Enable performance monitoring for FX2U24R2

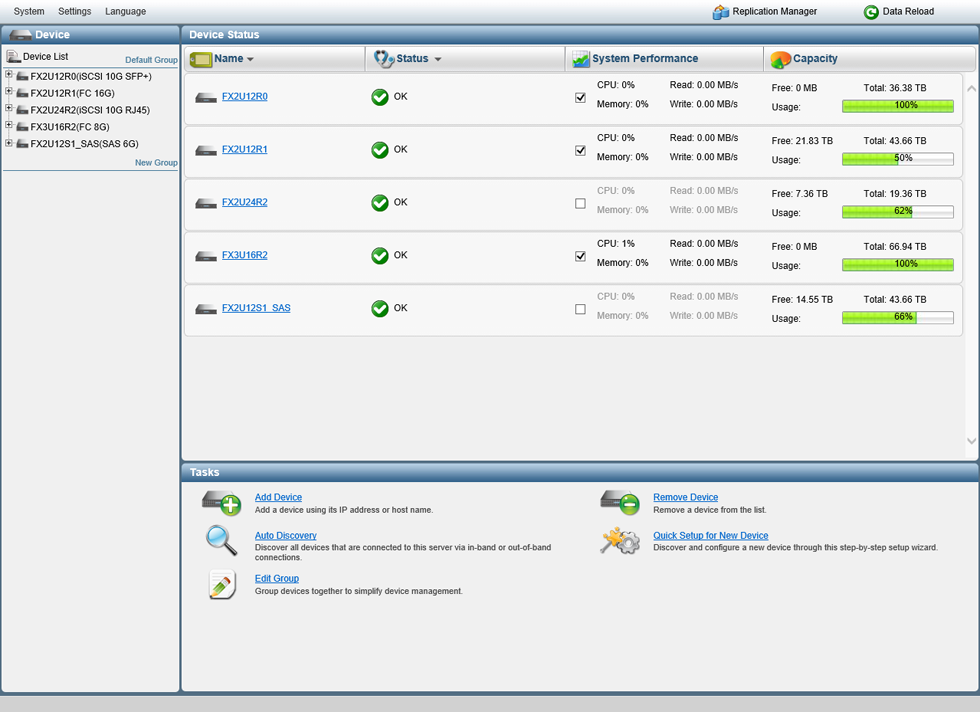pos(581,203)
